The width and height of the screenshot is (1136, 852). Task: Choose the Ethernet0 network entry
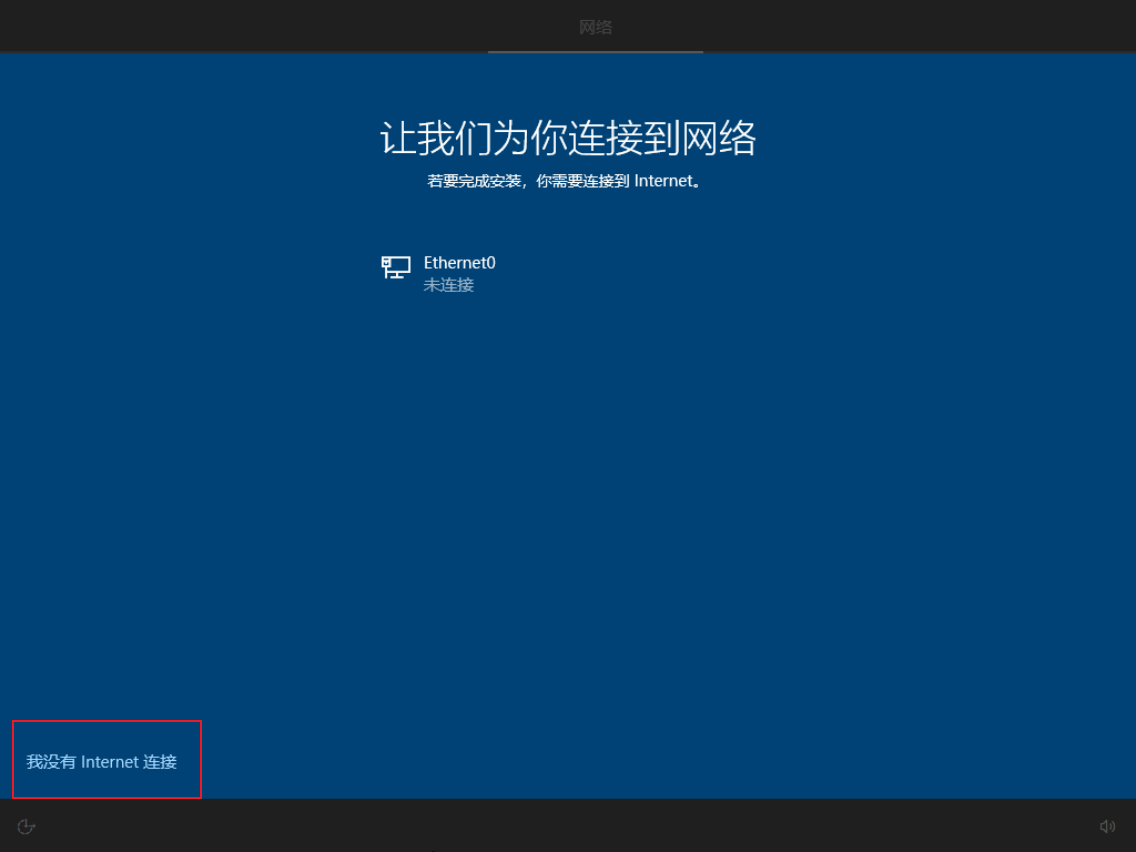point(439,273)
